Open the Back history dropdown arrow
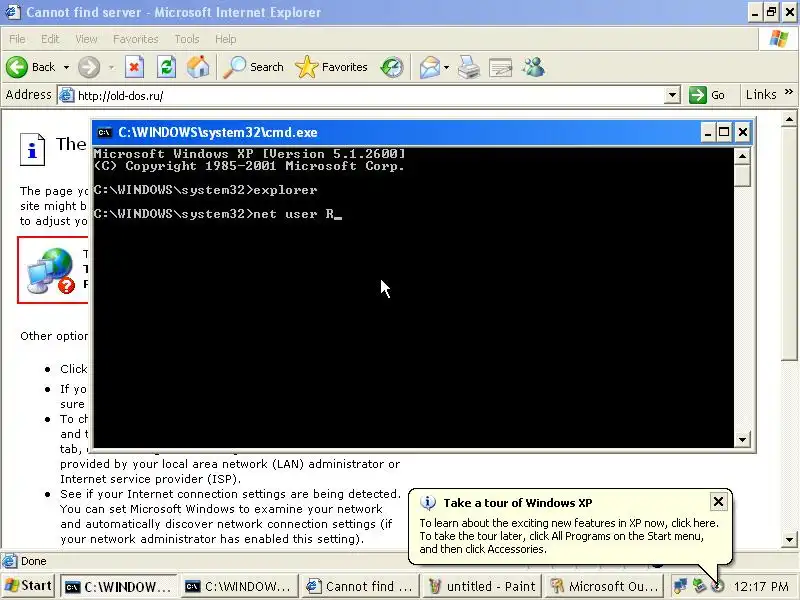Image resolution: width=800 pixels, height=600 pixels. pyautogui.click(x=66, y=67)
